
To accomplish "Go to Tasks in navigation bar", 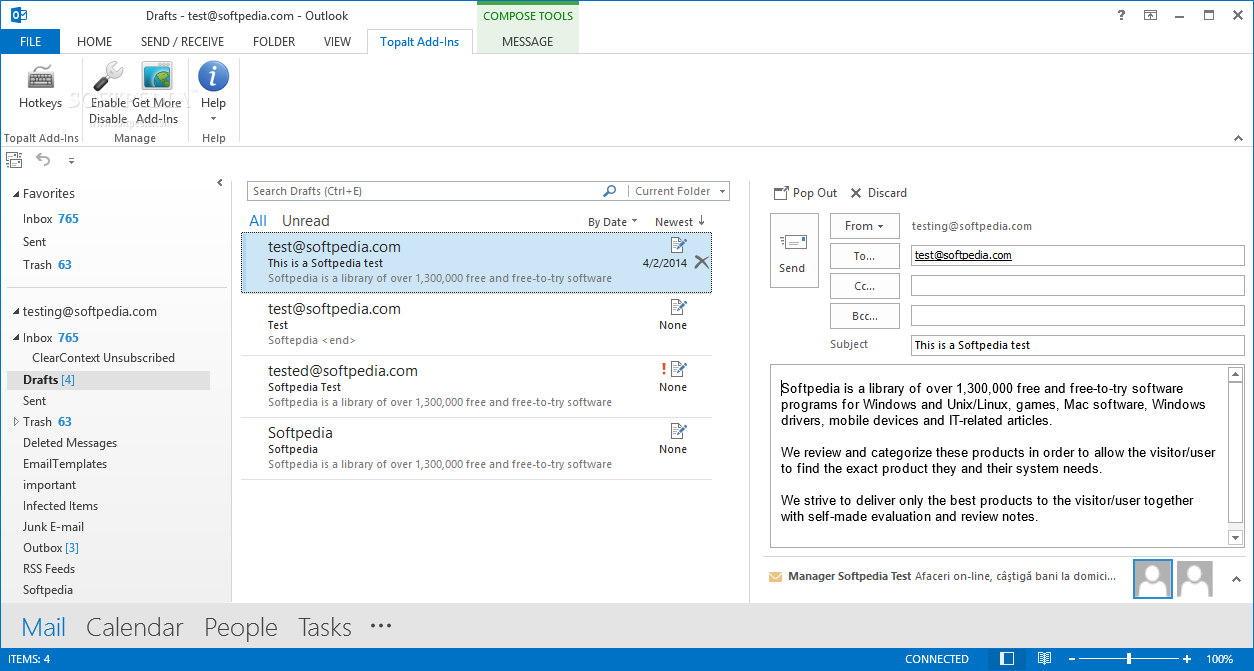I will click(325, 627).
